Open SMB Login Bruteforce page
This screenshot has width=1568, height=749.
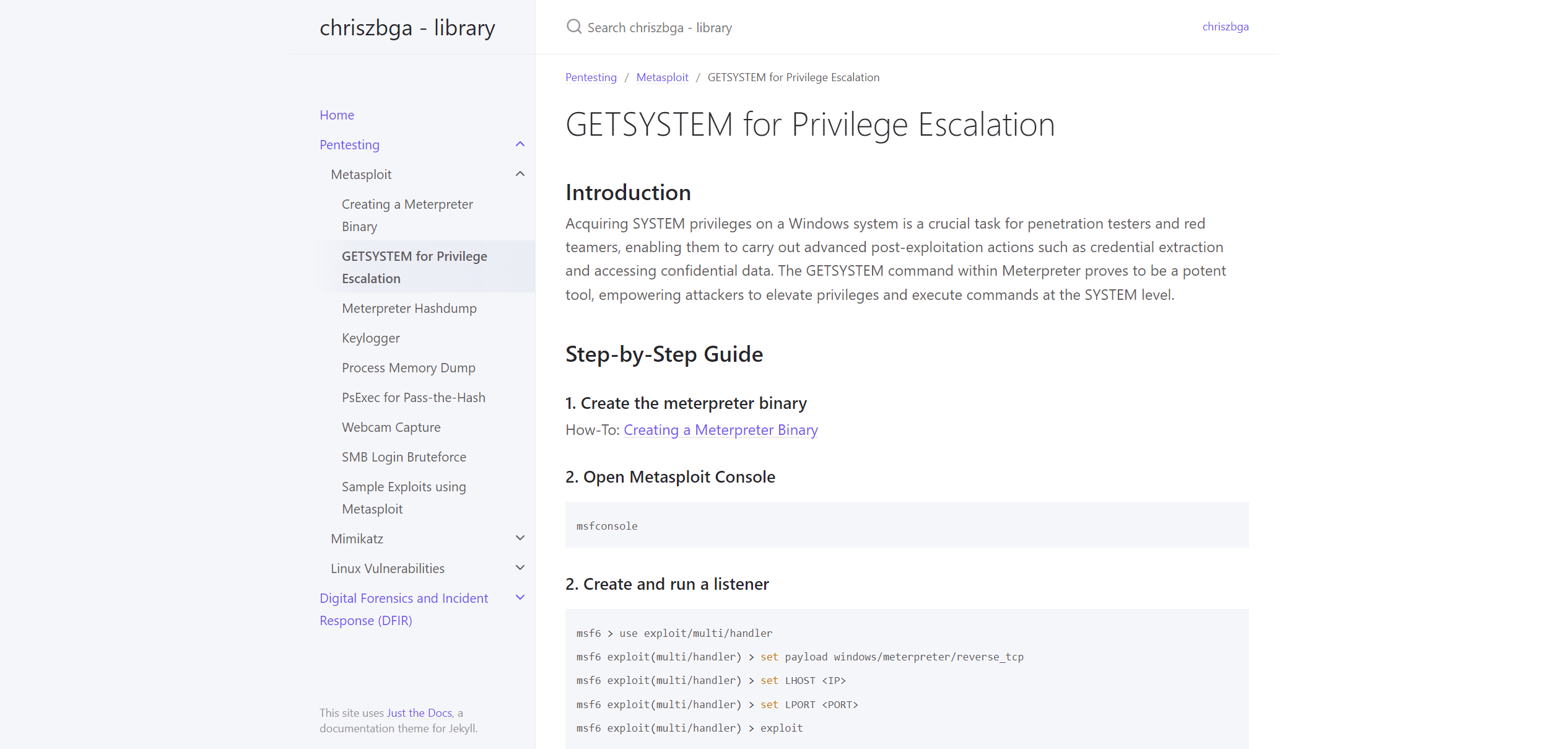tap(404, 457)
